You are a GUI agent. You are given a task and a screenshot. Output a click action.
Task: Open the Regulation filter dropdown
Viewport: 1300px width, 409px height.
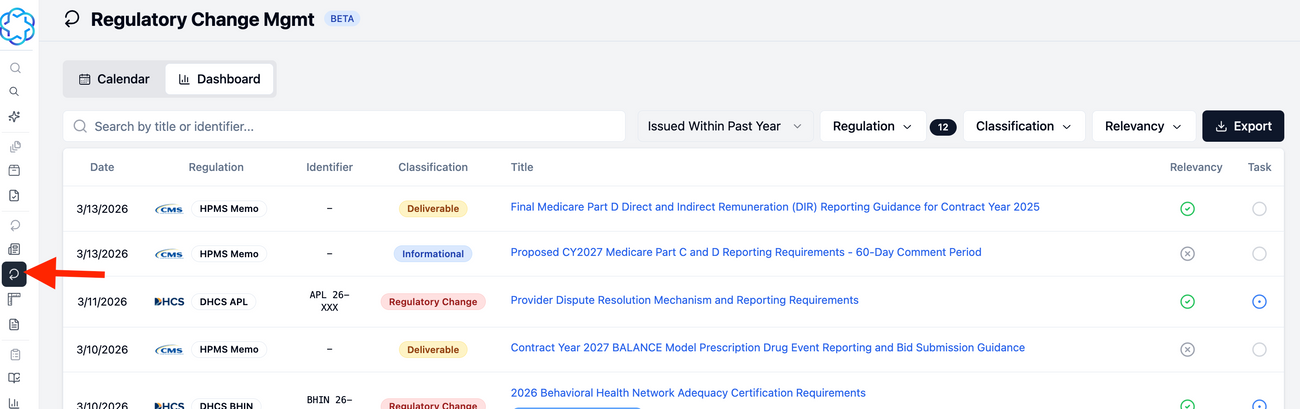tap(872, 126)
